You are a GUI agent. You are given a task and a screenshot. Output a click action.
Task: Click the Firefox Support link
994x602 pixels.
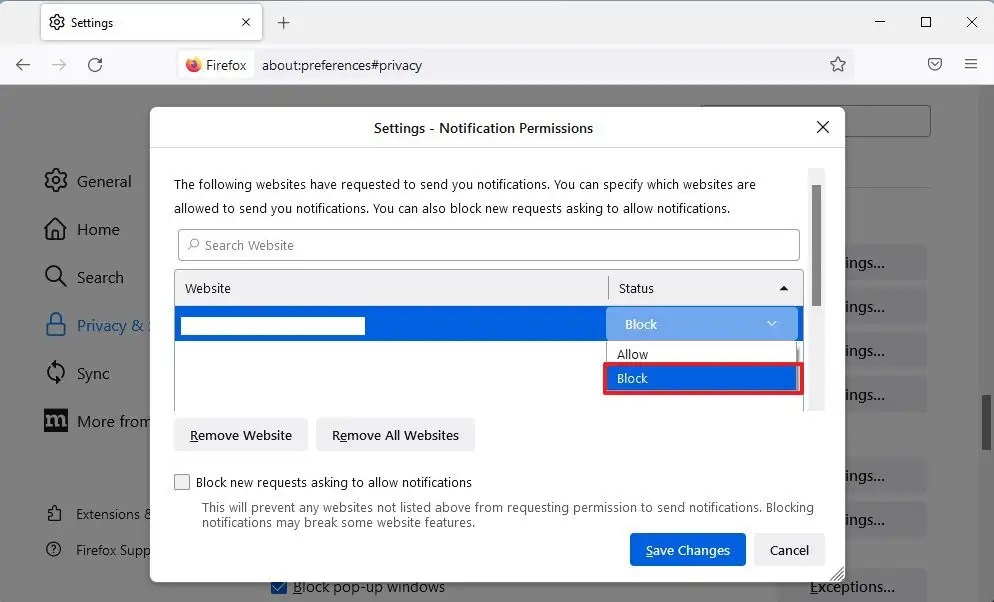coord(98,550)
